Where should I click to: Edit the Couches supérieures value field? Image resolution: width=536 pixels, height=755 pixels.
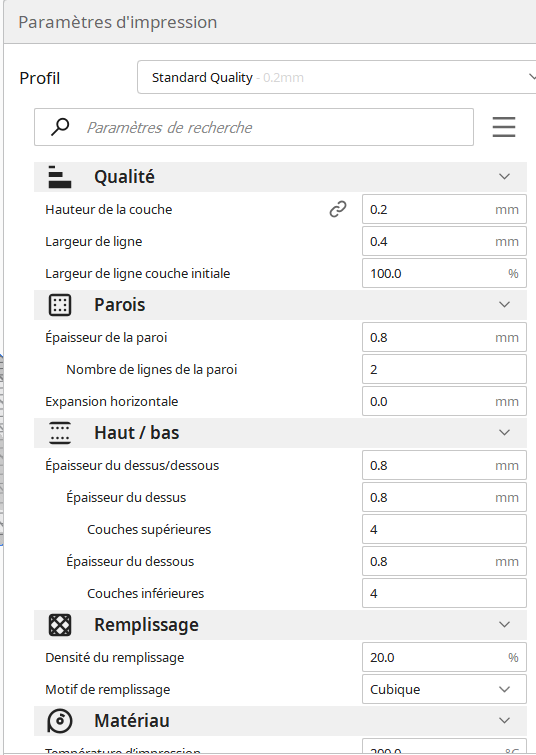click(x=444, y=529)
